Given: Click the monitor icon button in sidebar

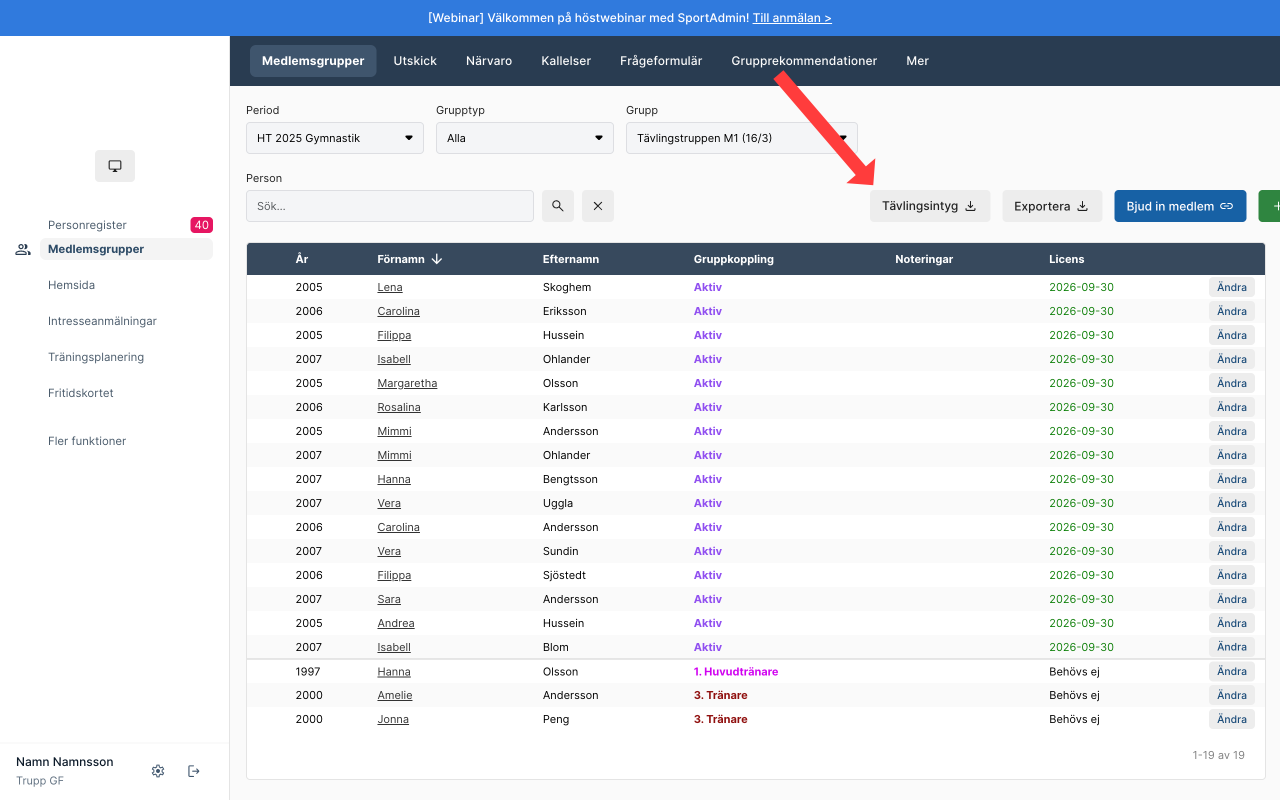Looking at the screenshot, I should [115, 166].
